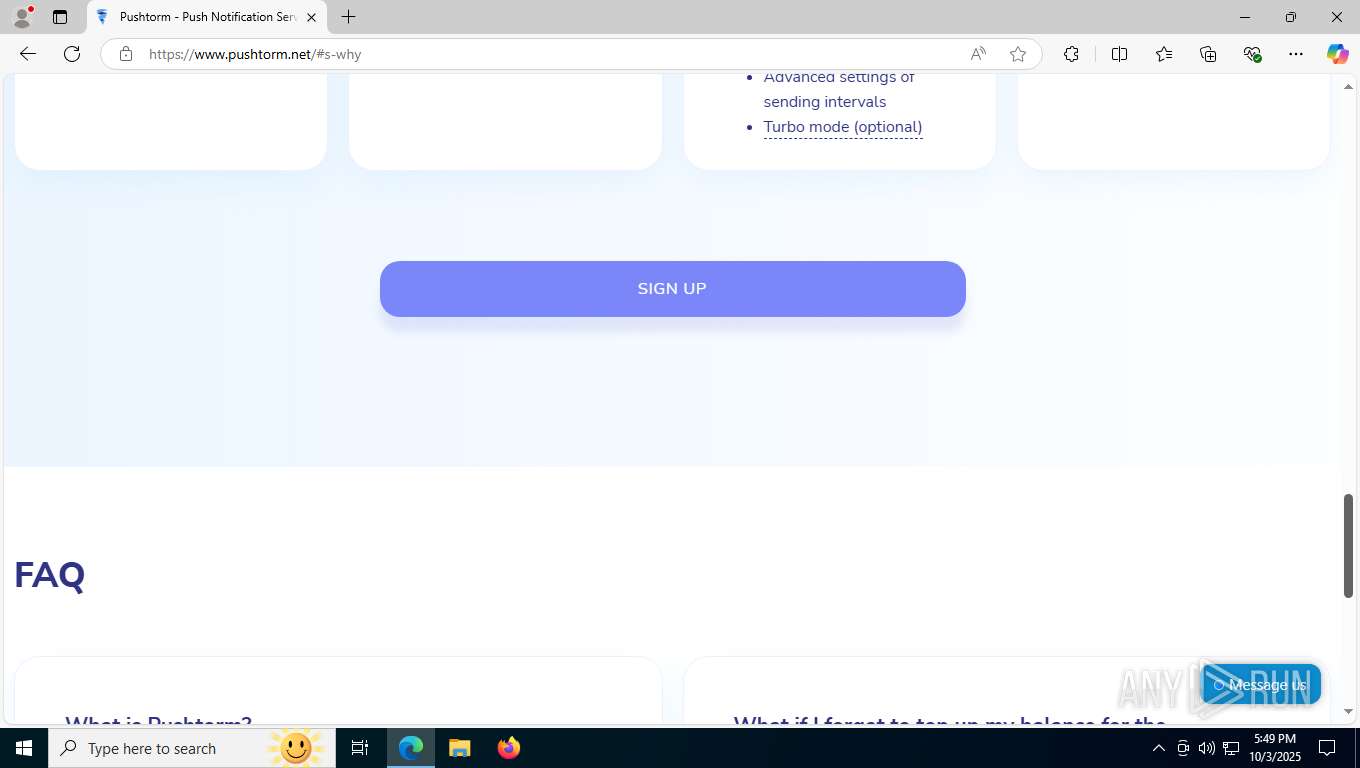
Task: Open Browser essentials heart icon
Action: 1252,54
